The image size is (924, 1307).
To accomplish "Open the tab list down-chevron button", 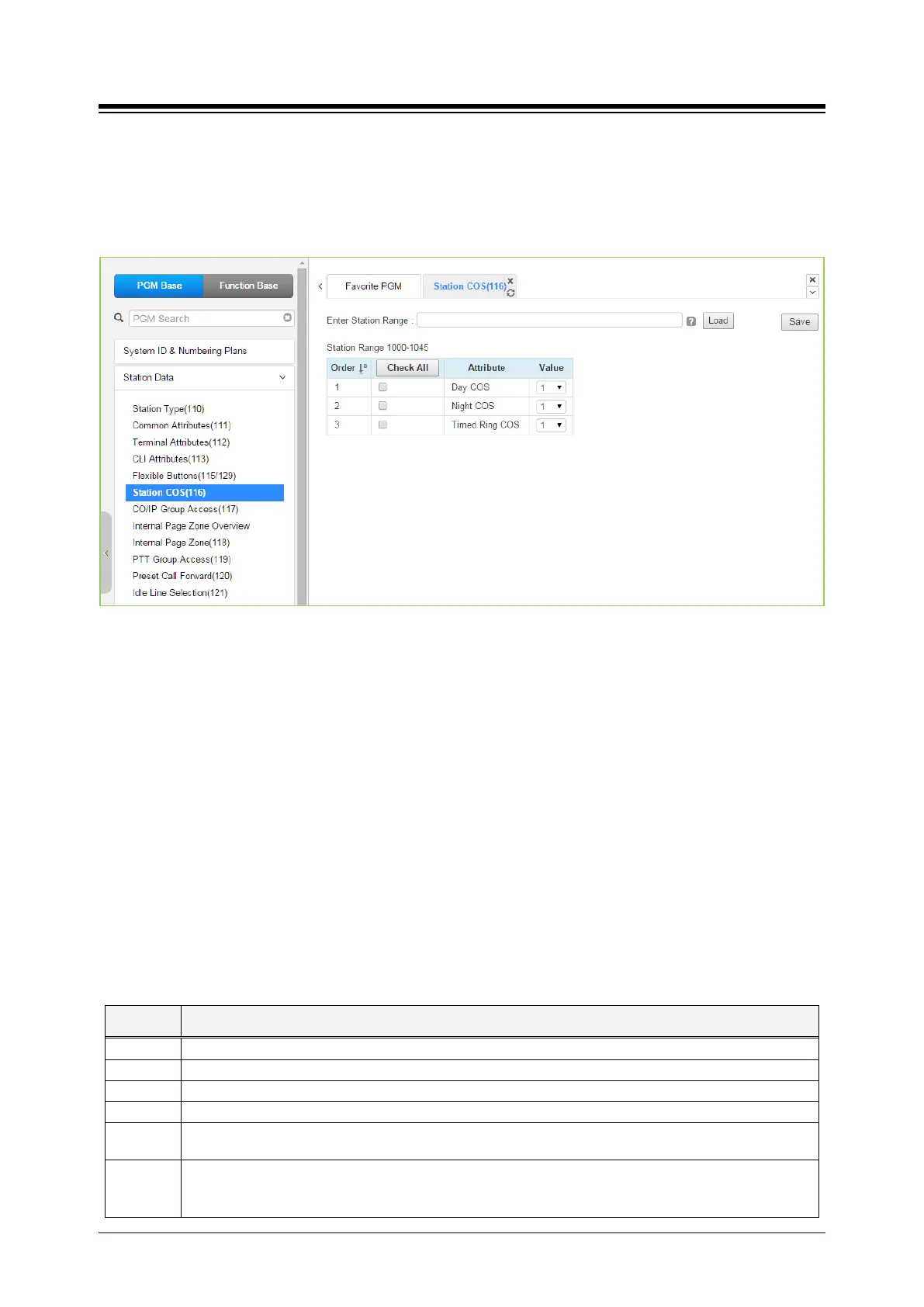I will [x=812, y=293].
